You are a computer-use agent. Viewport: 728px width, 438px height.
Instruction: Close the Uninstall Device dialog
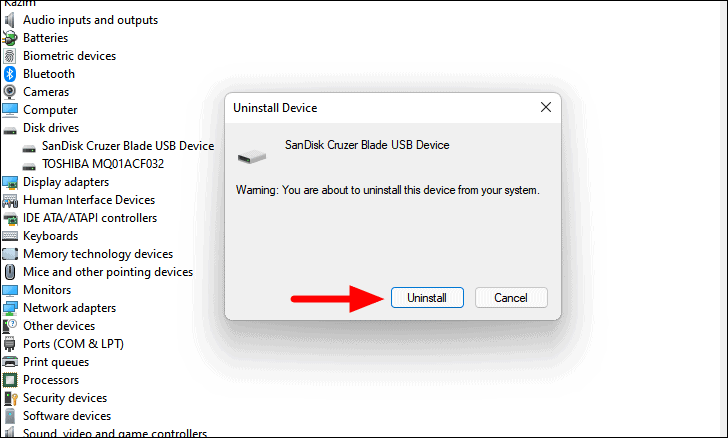[x=546, y=107]
